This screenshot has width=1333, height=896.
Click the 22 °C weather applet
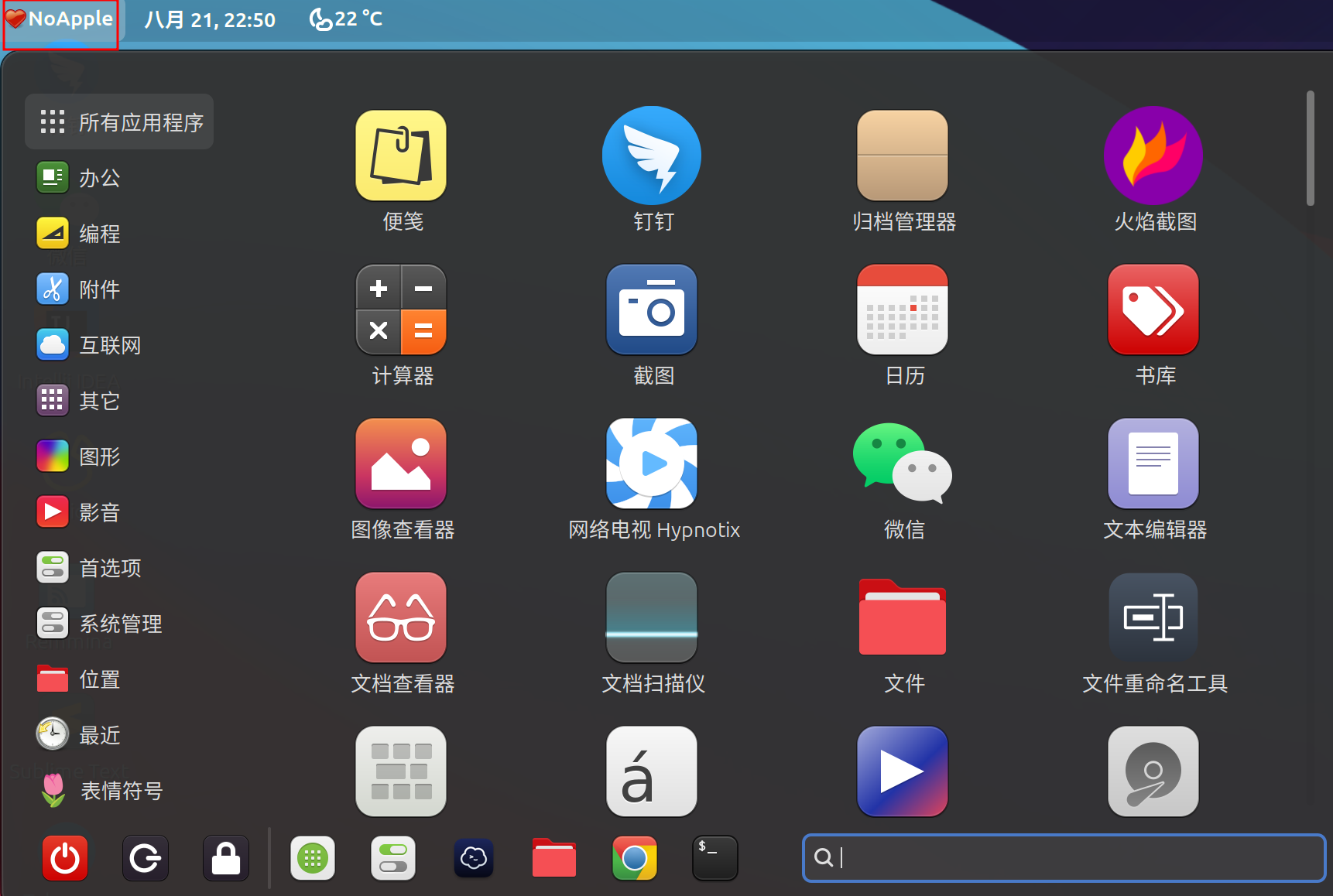[346, 19]
